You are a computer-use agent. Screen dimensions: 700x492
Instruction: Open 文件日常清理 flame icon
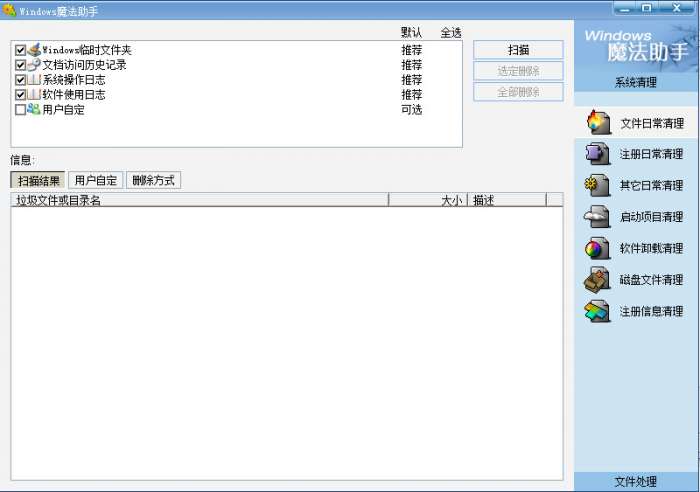(599, 122)
